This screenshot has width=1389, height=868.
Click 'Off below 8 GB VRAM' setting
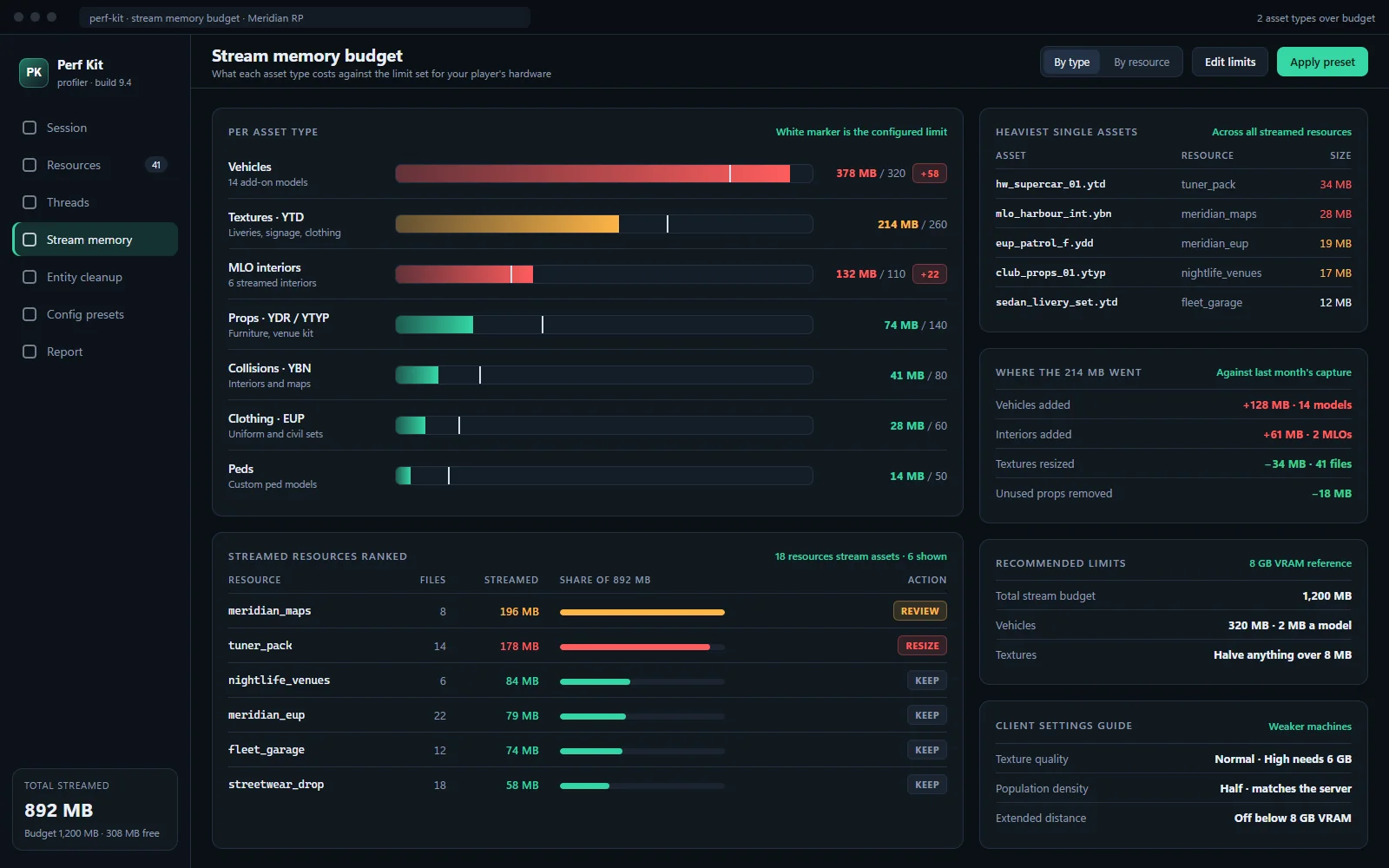pos(1293,818)
